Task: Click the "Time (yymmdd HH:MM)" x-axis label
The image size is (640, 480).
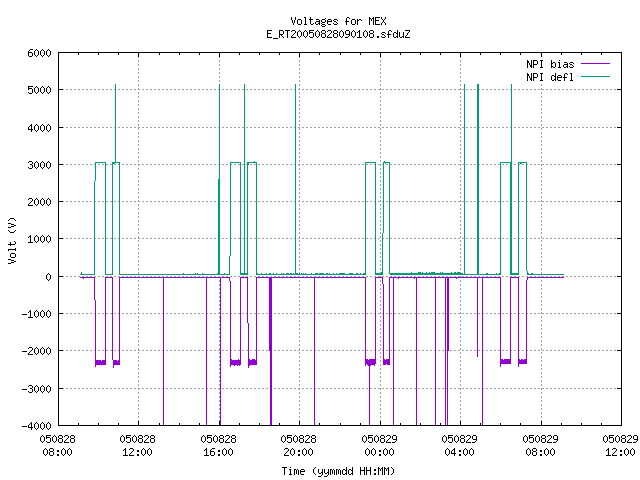Action: tap(338, 471)
